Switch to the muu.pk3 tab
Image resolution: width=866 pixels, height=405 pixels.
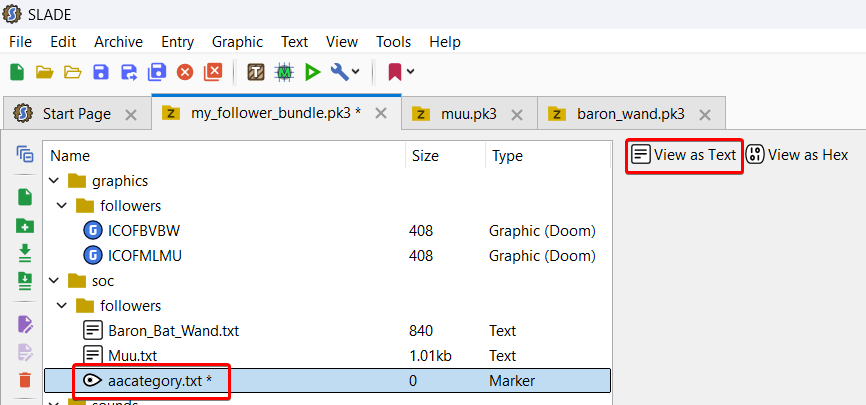point(468,114)
